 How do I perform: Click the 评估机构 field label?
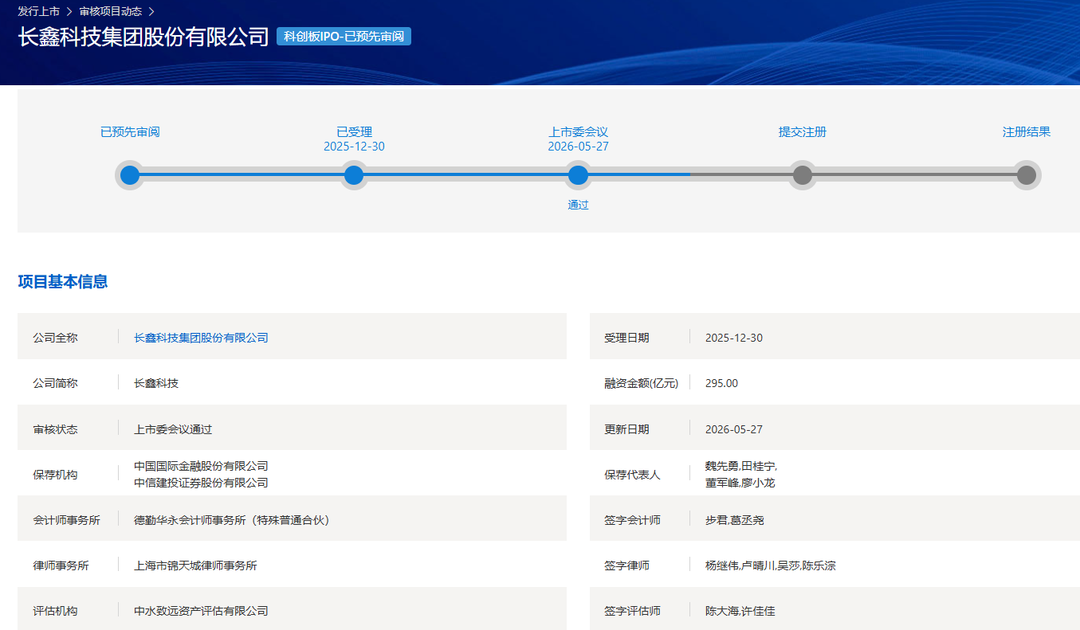(55, 611)
